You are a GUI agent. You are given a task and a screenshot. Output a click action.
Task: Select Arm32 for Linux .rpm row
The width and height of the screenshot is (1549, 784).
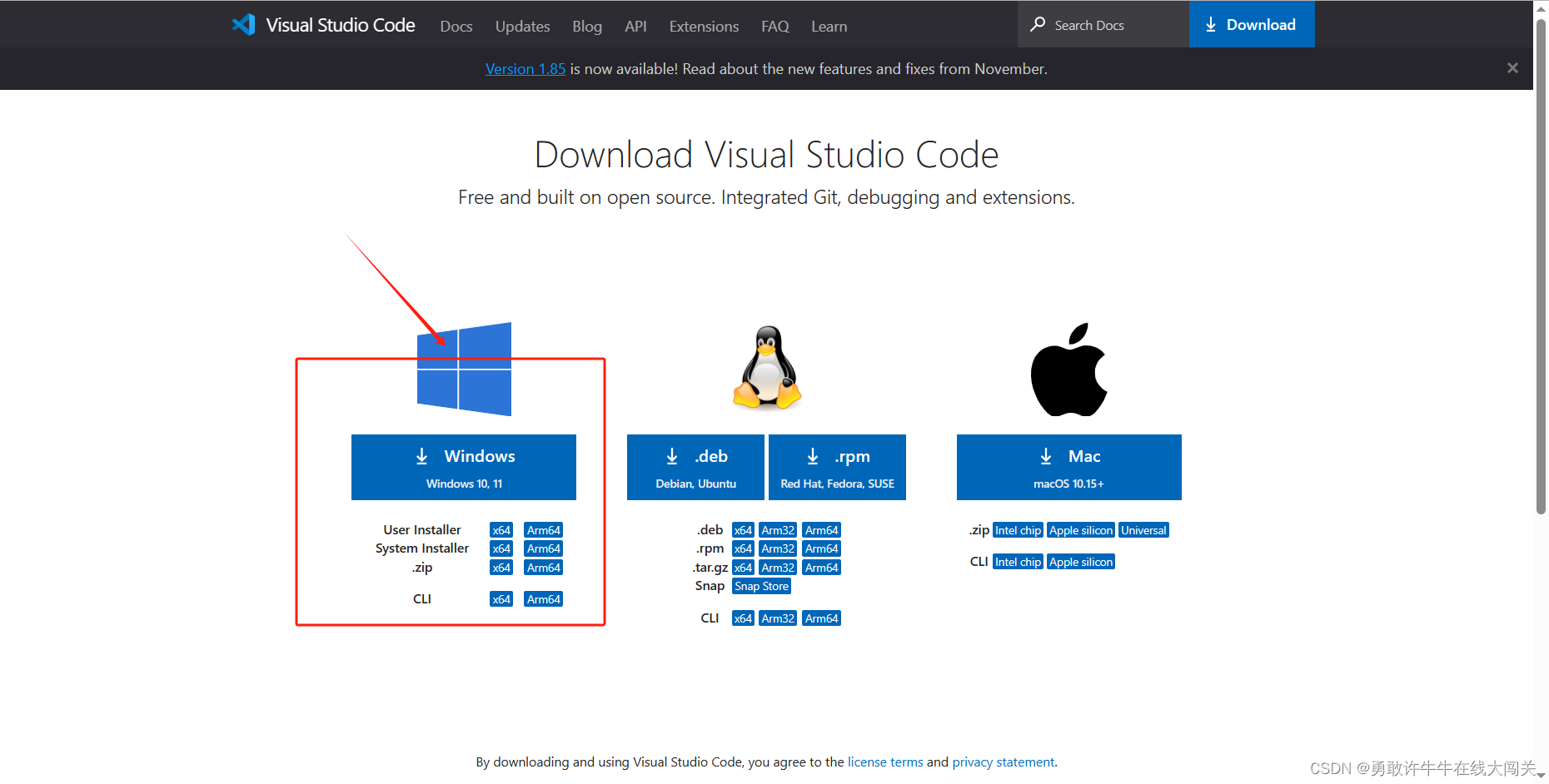(778, 548)
